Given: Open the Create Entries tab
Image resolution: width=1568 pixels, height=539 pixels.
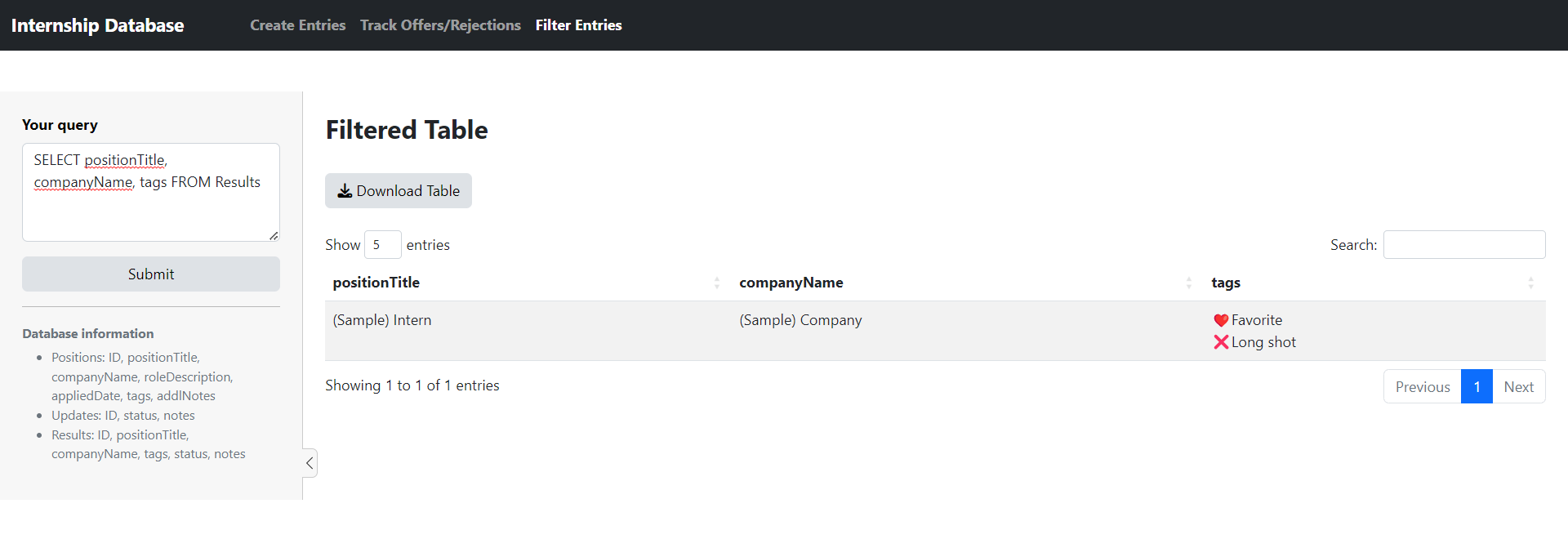Looking at the screenshot, I should click(x=297, y=25).
